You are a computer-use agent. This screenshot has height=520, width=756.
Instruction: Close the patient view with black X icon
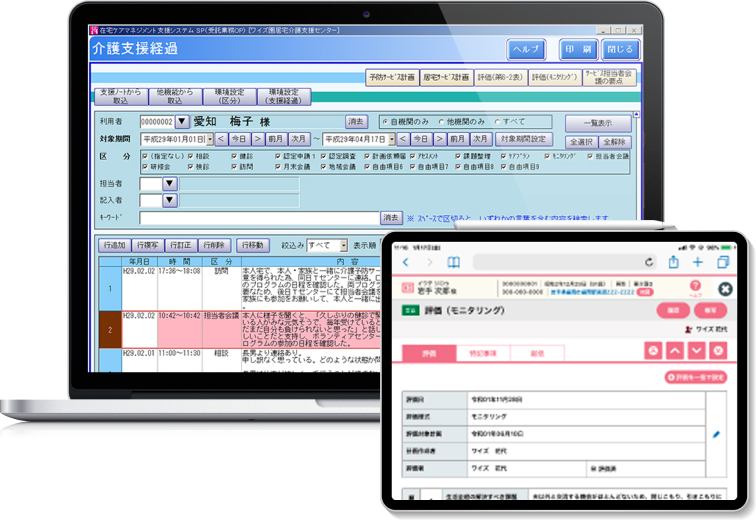click(x=725, y=289)
